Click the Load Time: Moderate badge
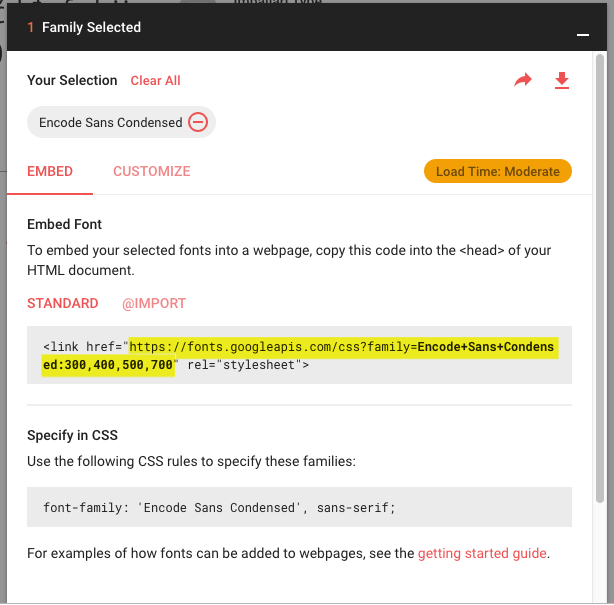Image resolution: width=614 pixels, height=605 pixels. 497,171
